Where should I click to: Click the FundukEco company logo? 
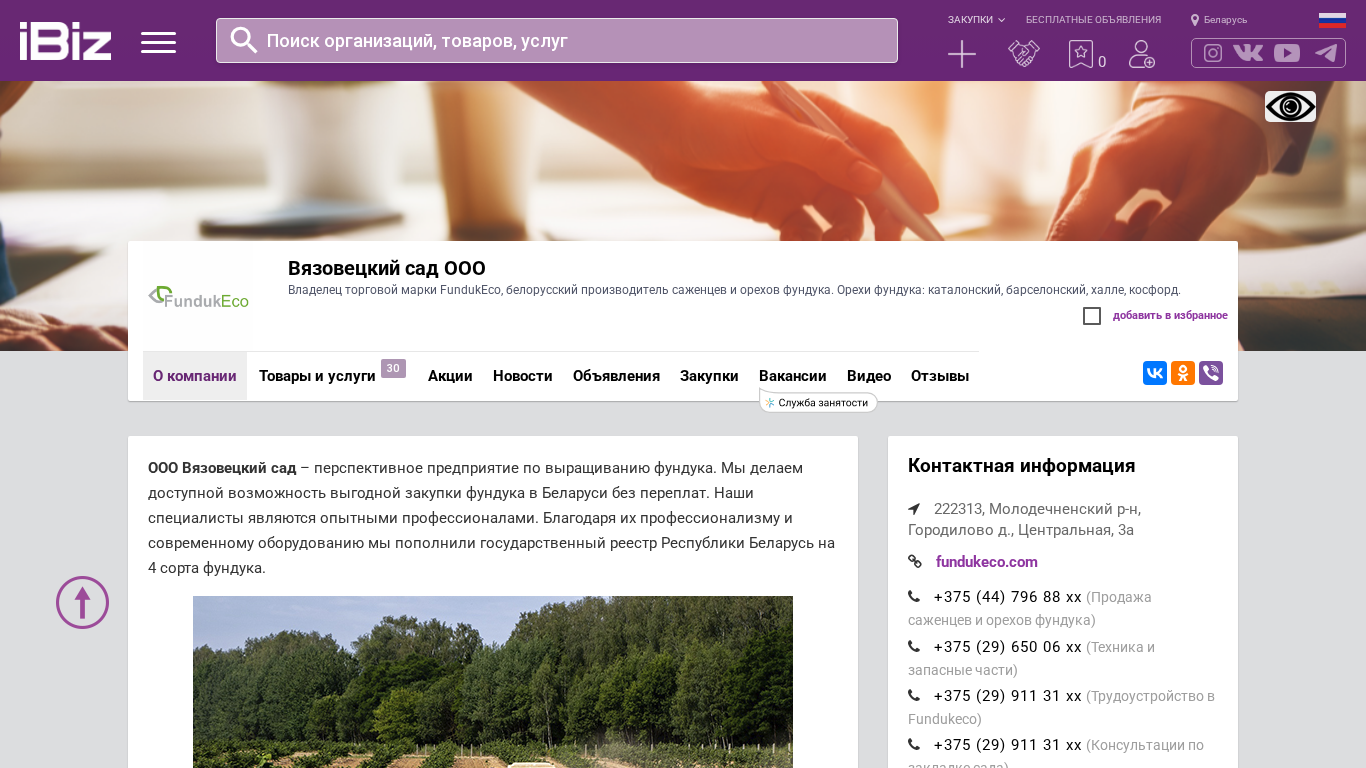(x=198, y=297)
